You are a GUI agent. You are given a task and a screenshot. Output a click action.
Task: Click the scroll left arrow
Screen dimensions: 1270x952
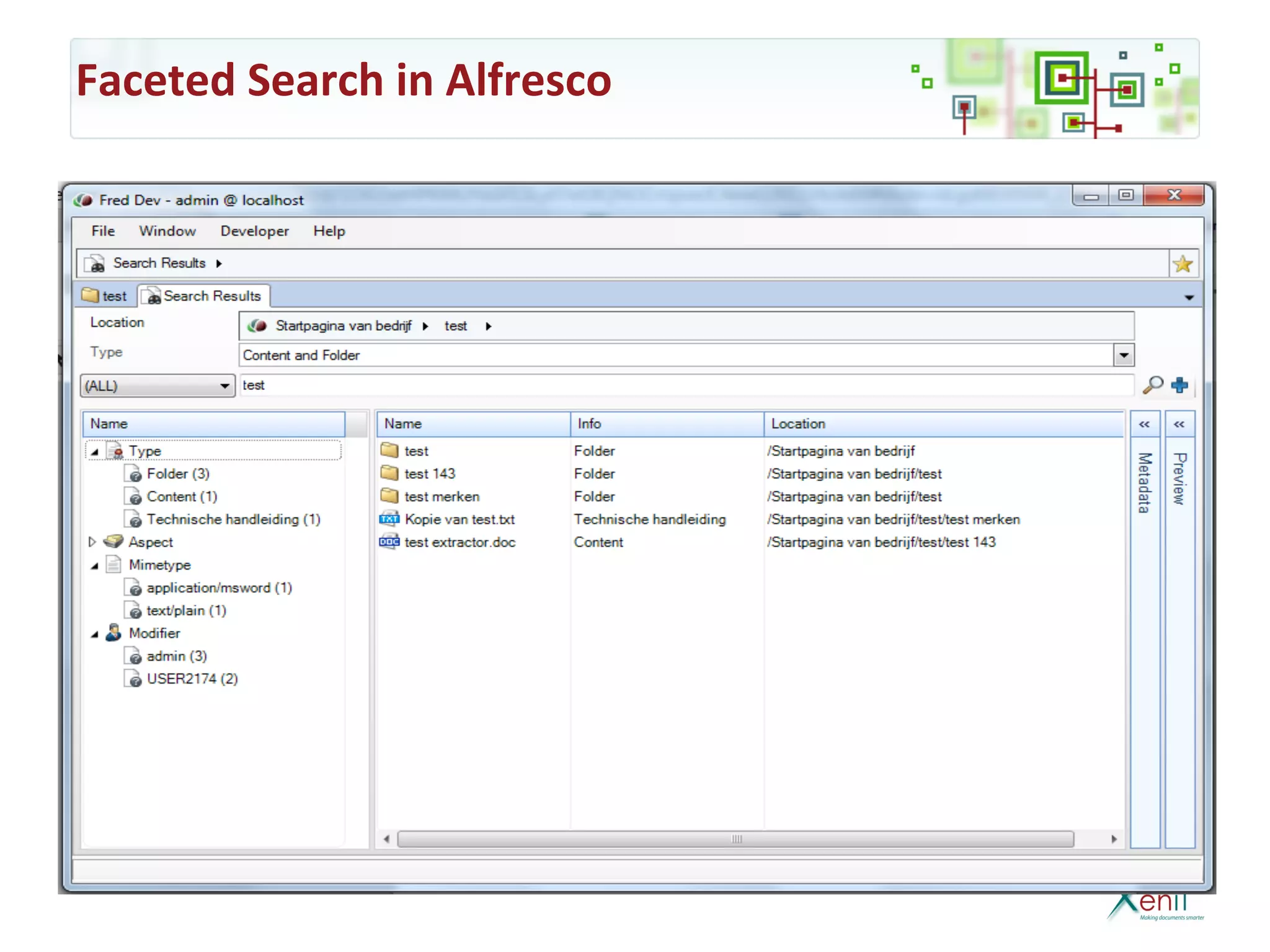pyautogui.click(x=386, y=839)
